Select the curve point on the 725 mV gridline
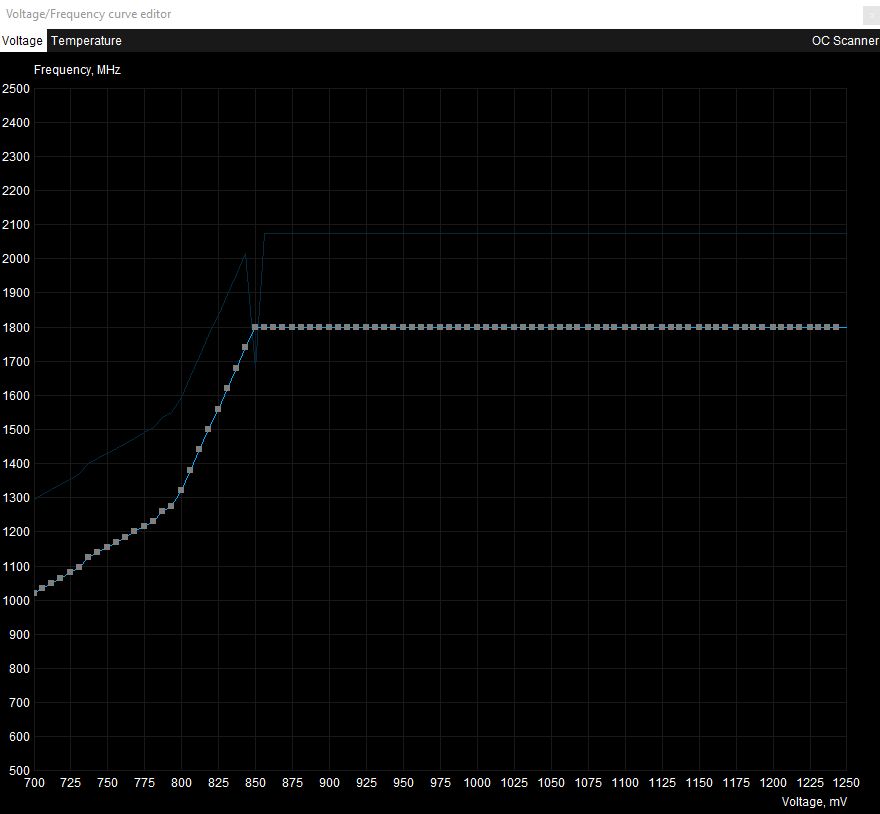 pyautogui.click(x=70, y=572)
